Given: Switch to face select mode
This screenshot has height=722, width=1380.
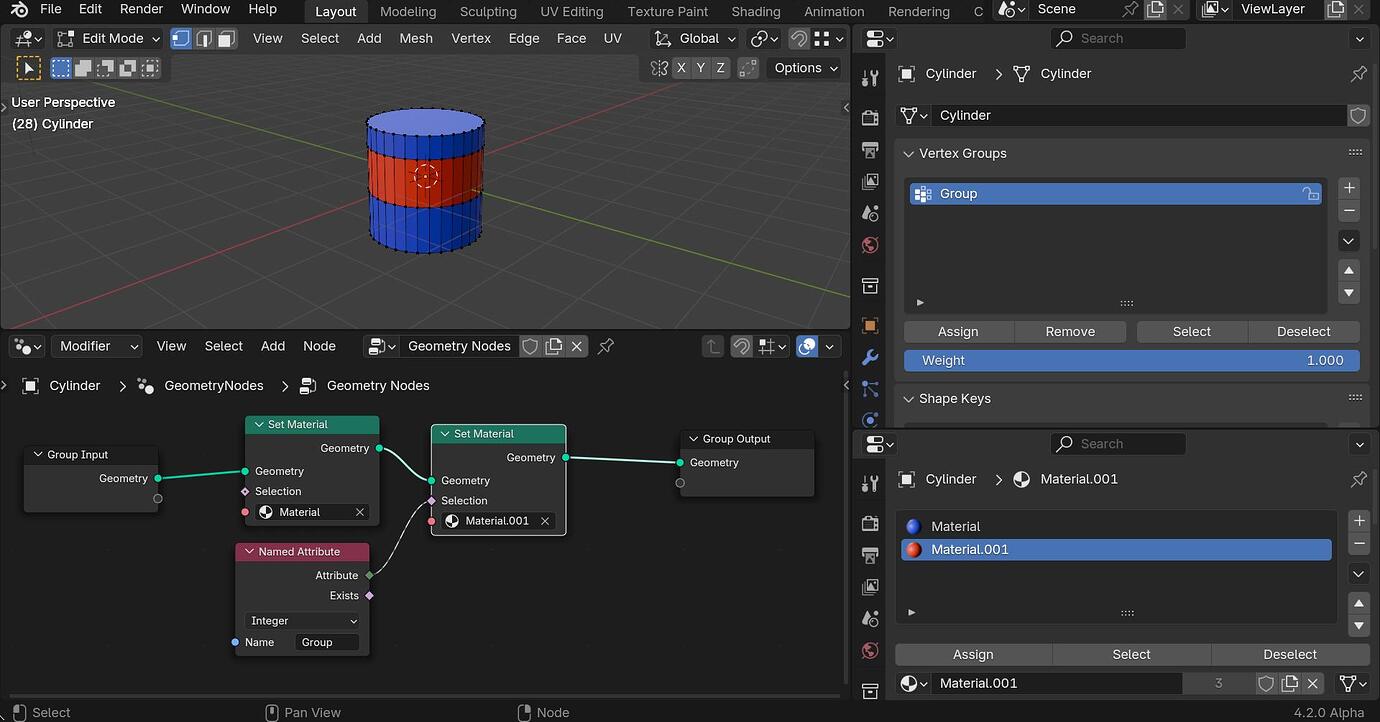Looking at the screenshot, I should (x=226, y=39).
